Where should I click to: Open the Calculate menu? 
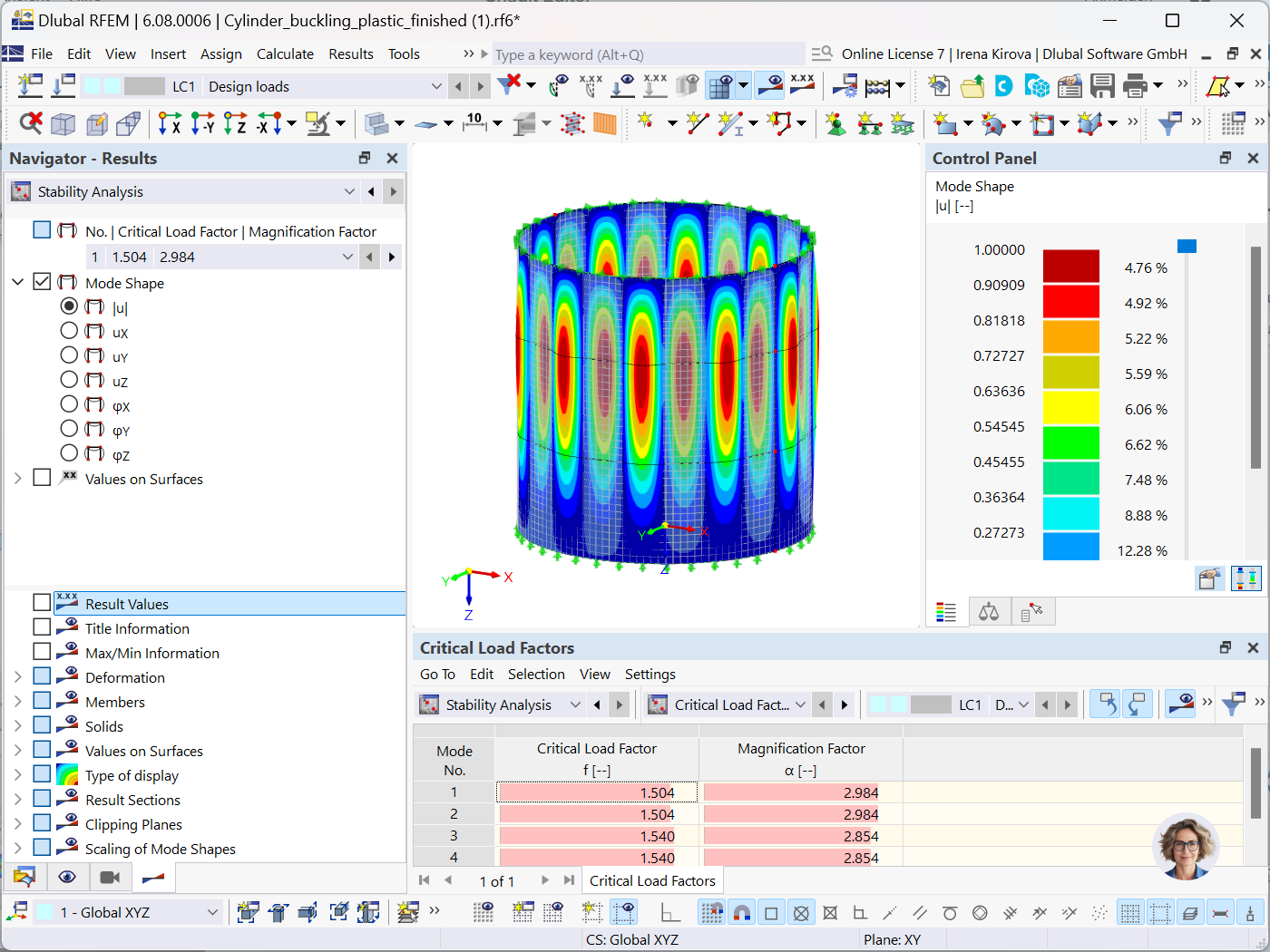point(285,53)
